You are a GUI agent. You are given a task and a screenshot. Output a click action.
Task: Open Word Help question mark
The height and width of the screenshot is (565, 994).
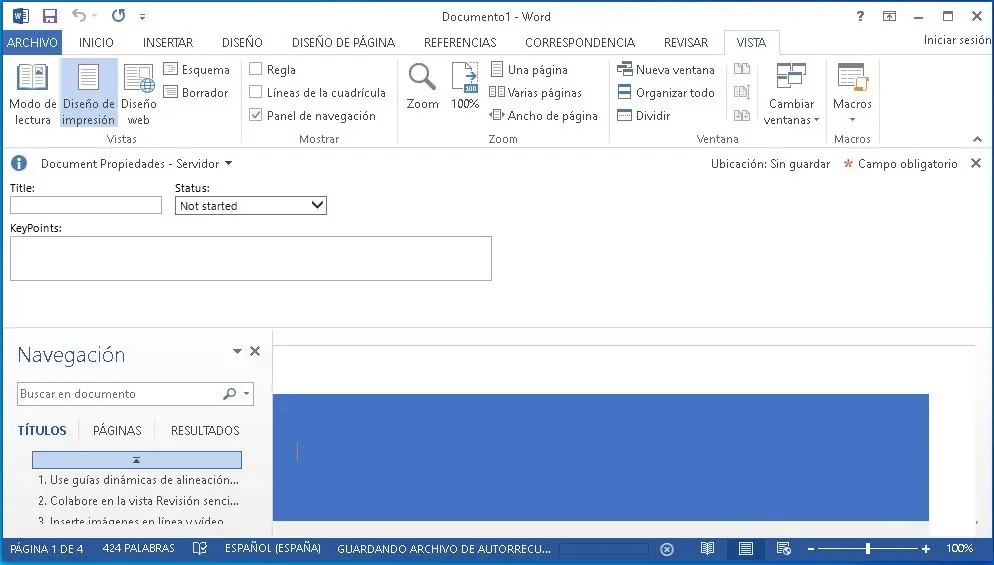click(860, 16)
